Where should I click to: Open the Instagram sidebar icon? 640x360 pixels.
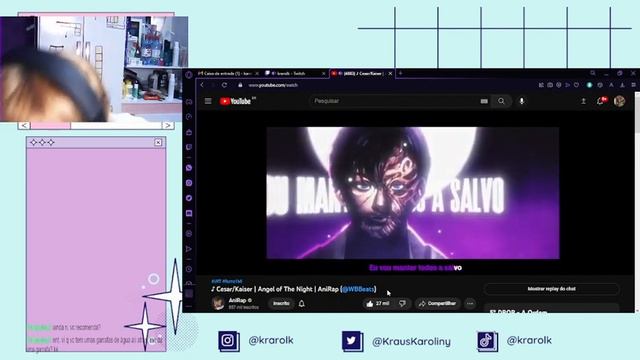(189, 183)
